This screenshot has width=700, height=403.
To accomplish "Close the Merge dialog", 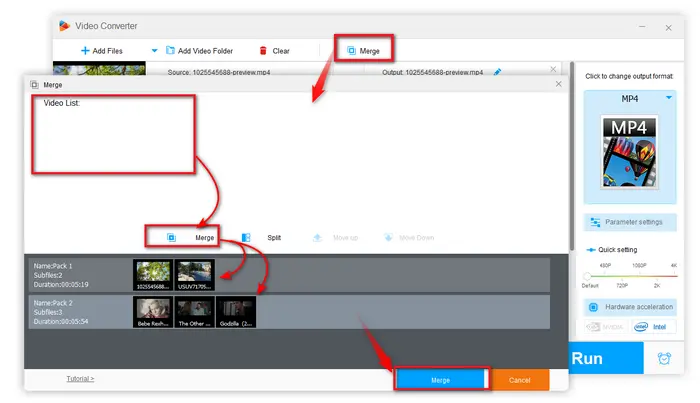I will 558,84.
